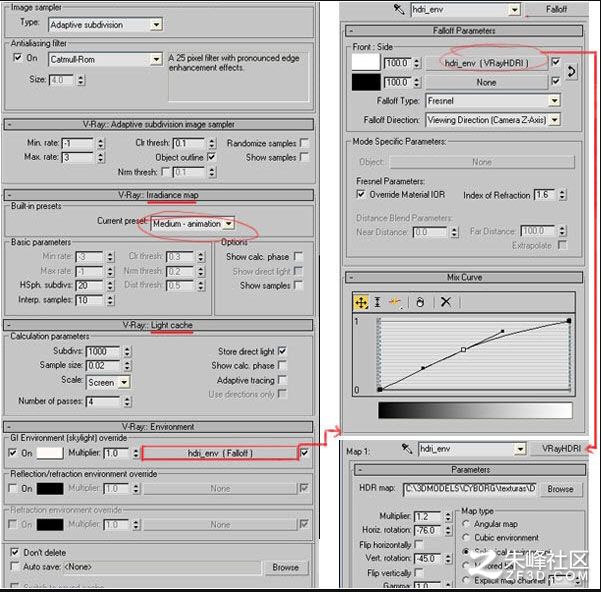The height and width of the screenshot is (592, 601).
Task: Toggle Override Material IOR checkbox
Action: tap(361, 194)
